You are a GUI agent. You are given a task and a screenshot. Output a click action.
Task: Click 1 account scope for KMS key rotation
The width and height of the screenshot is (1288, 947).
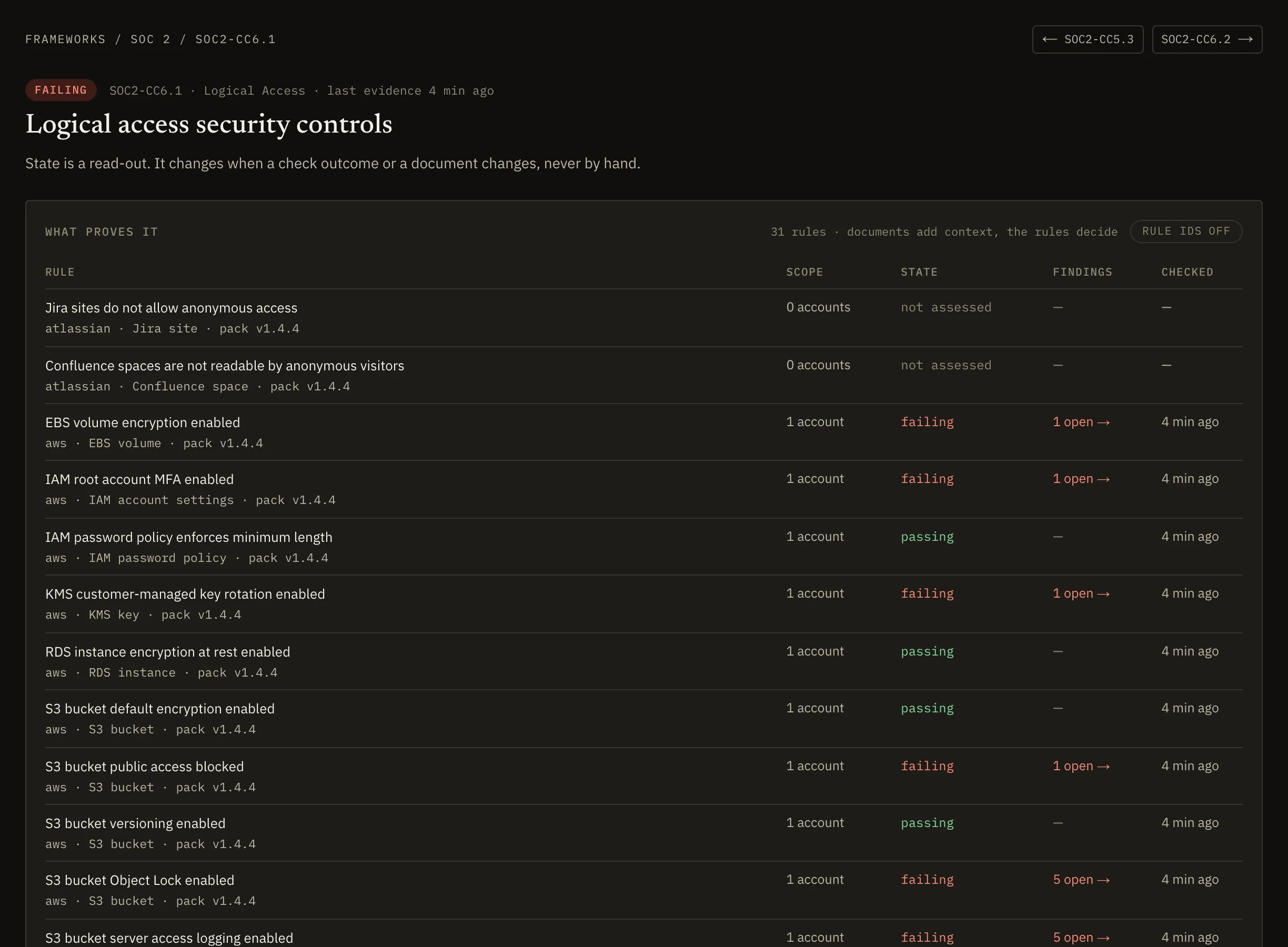pyautogui.click(x=814, y=593)
